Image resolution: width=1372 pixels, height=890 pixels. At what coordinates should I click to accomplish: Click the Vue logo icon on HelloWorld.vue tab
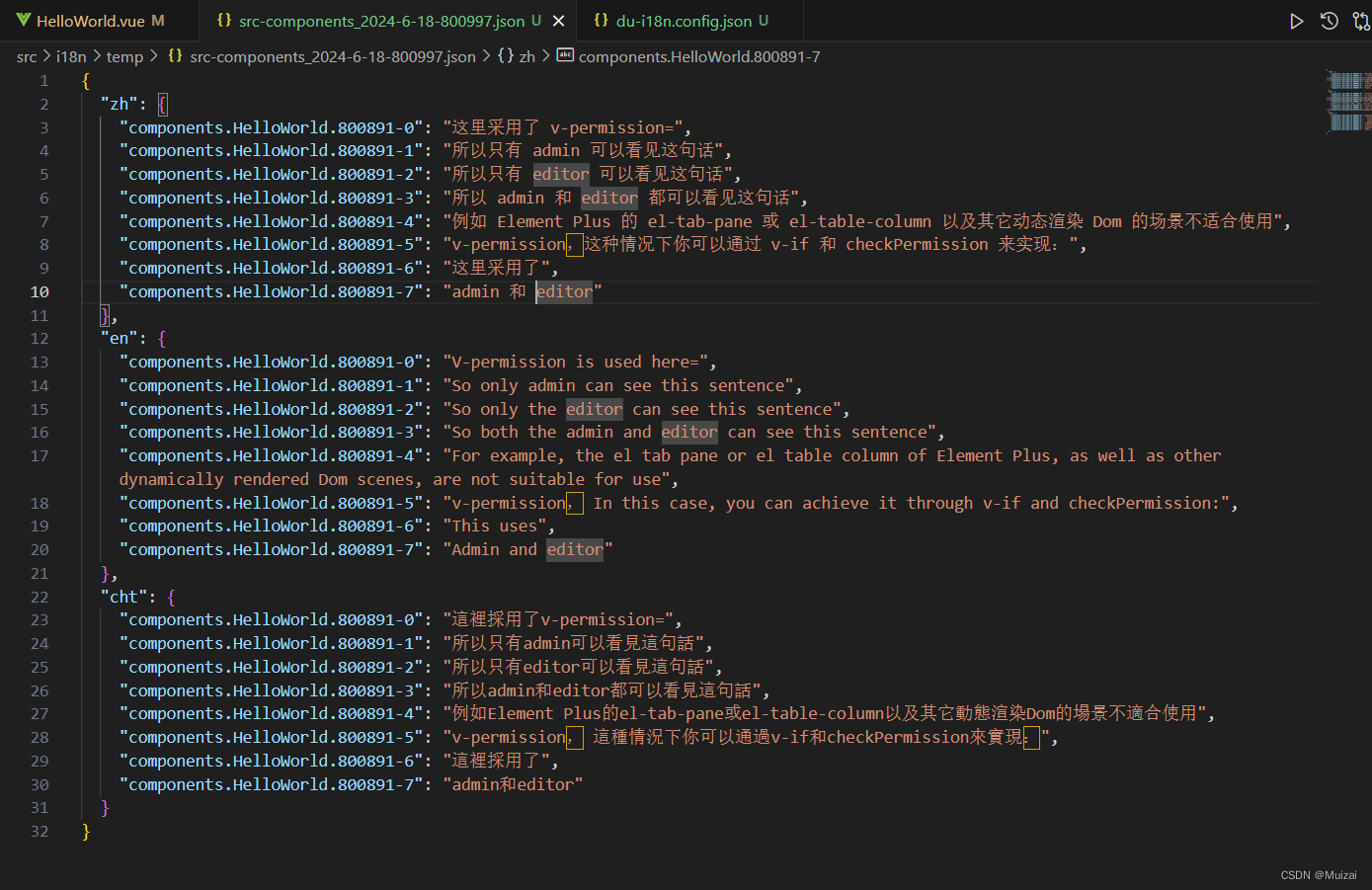click(24, 21)
